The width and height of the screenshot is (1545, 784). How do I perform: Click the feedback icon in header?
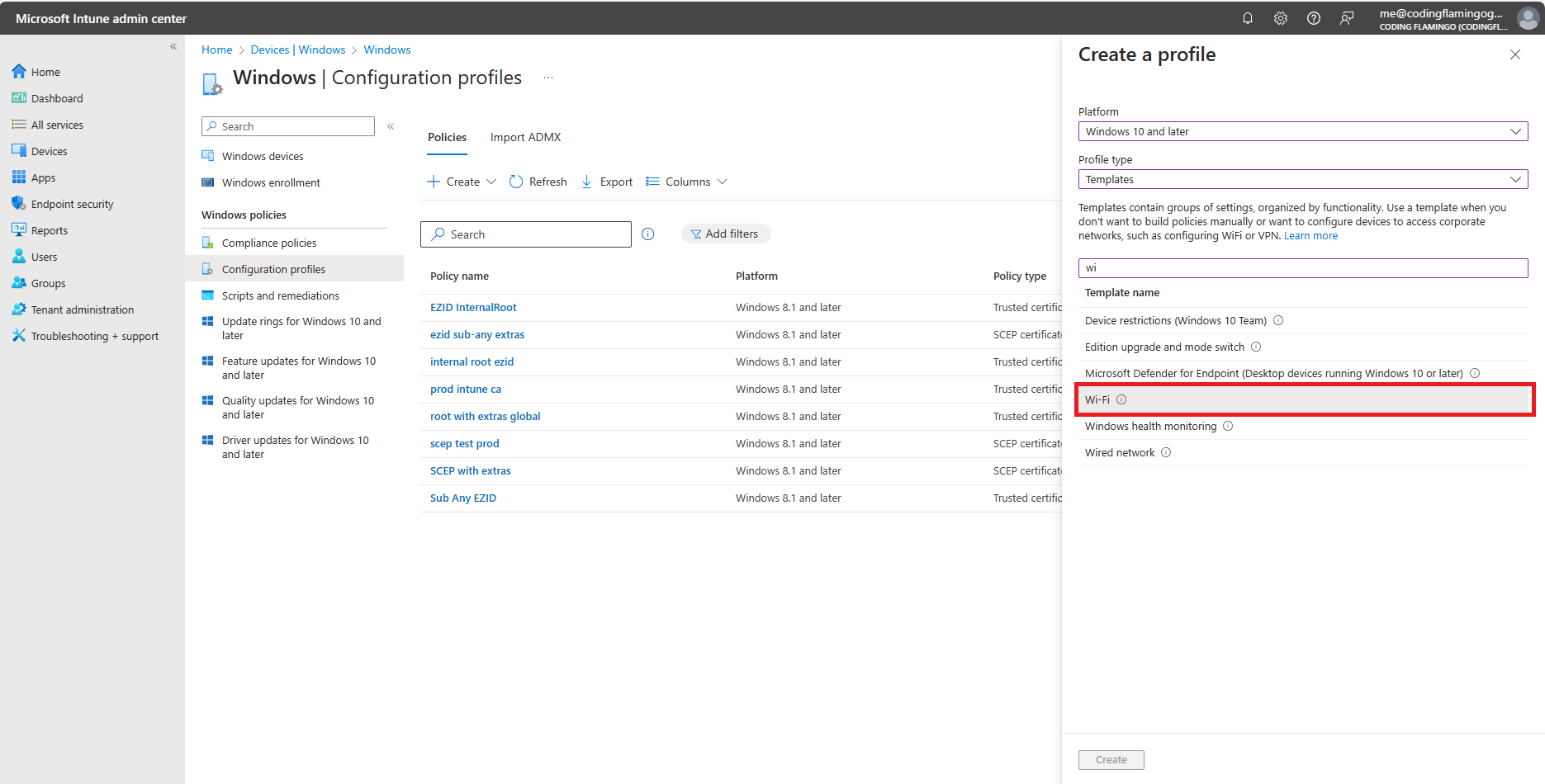tap(1346, 18)
